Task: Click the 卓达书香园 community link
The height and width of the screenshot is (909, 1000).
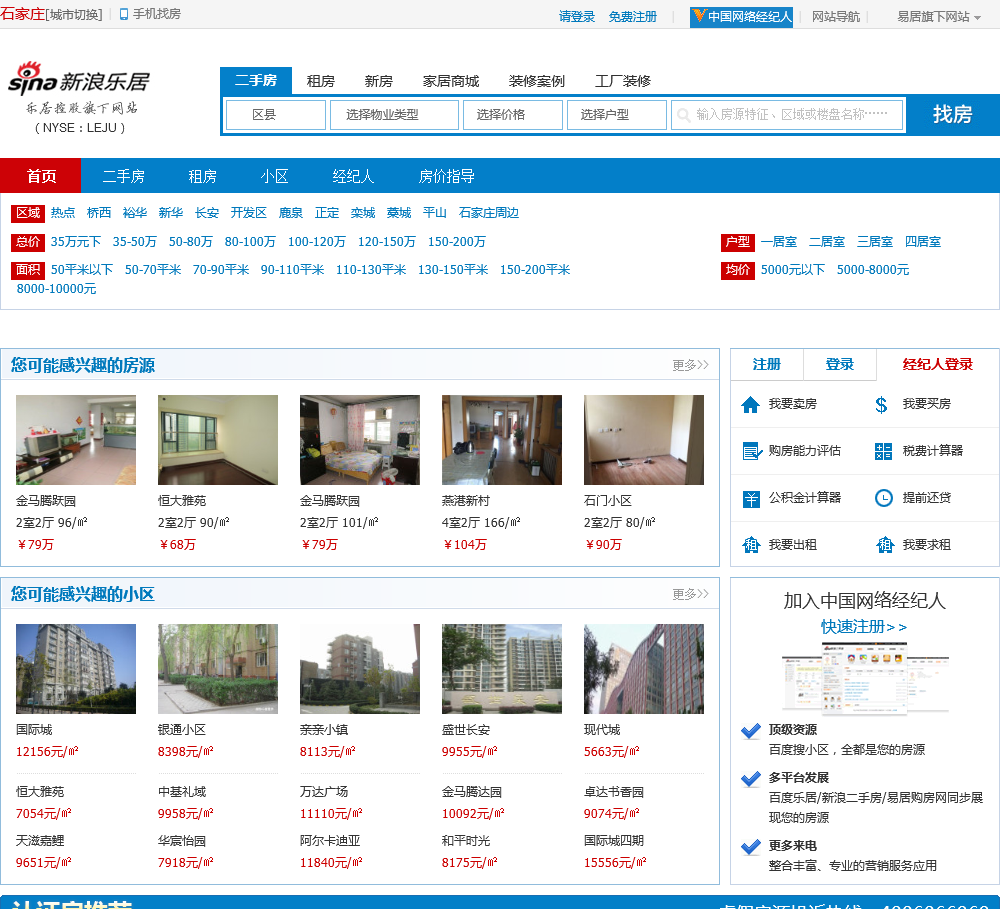Action: point(614,792)
